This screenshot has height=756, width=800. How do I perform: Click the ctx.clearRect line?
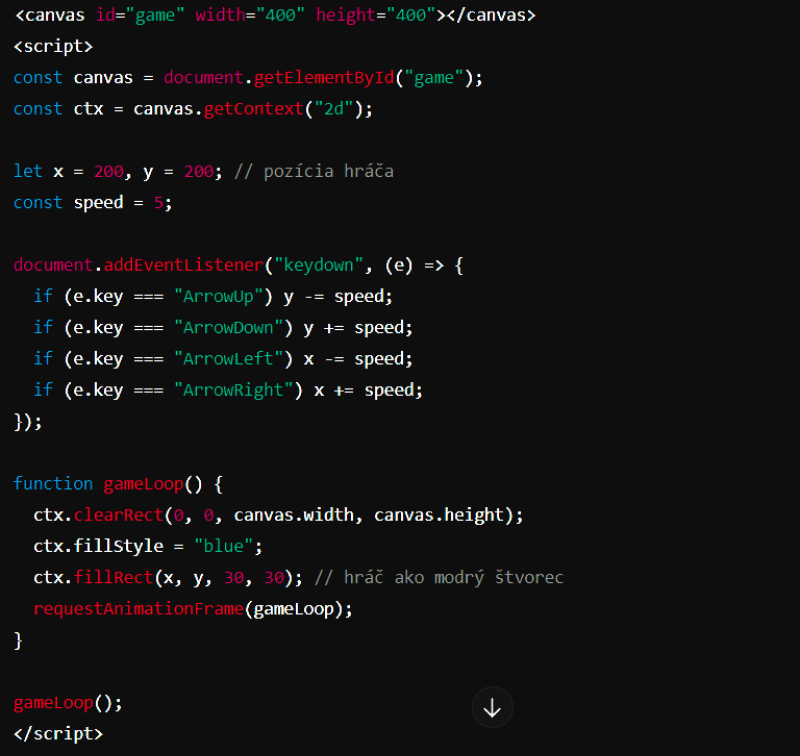tap(278, 515)
